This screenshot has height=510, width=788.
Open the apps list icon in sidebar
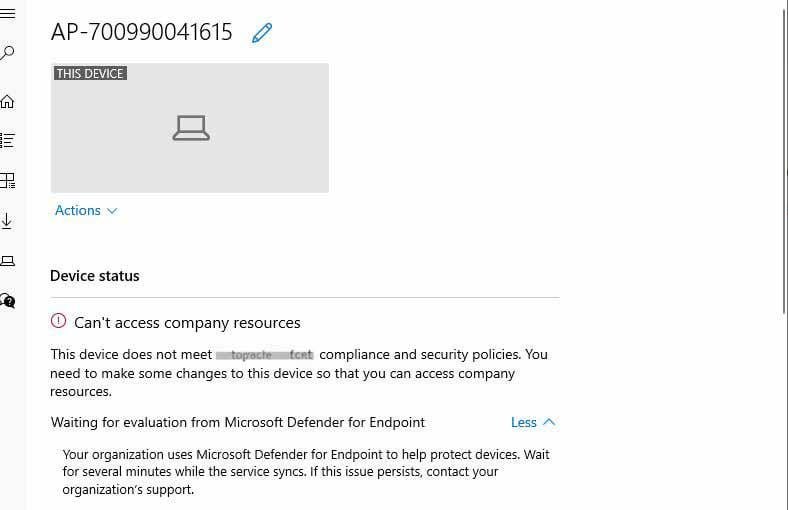pos(7,140)
